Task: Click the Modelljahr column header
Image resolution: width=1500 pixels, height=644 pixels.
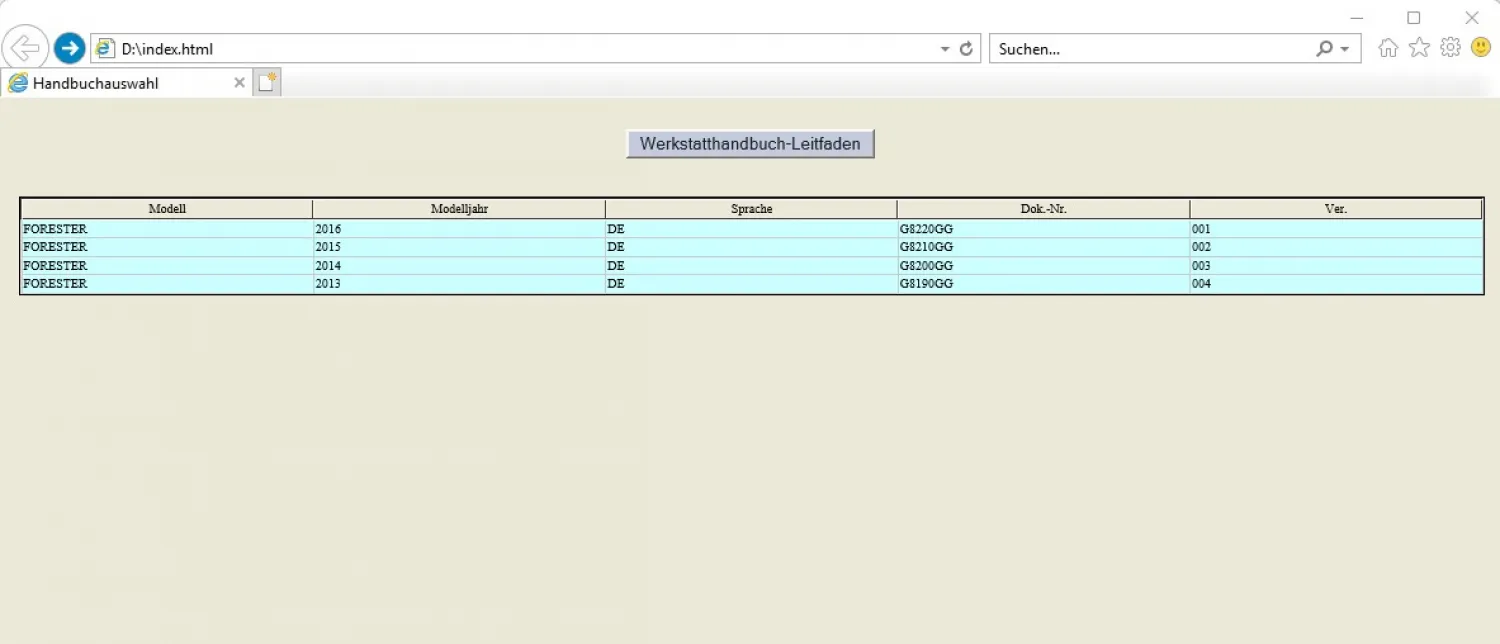Action: click(459, 209)
